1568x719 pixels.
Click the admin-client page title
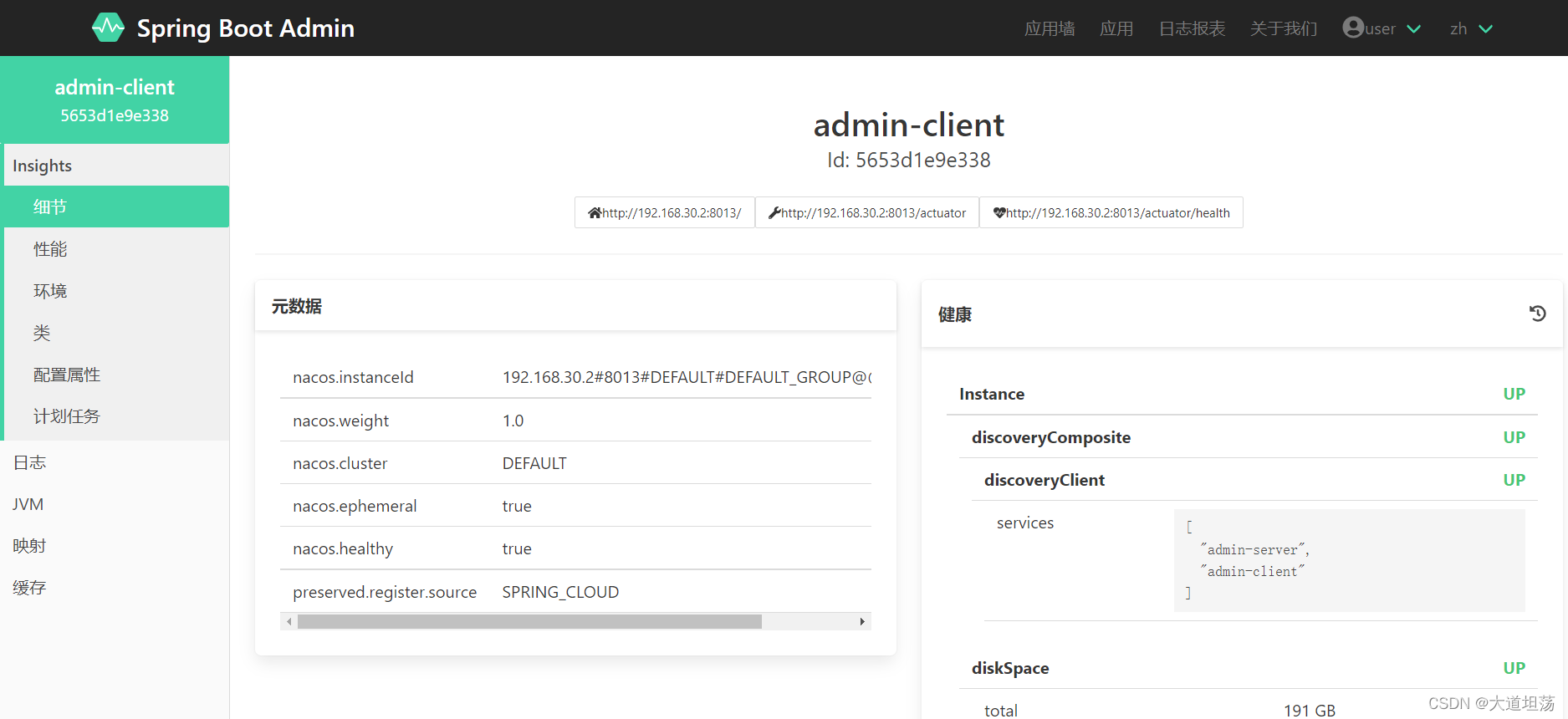tap(908, 125)
